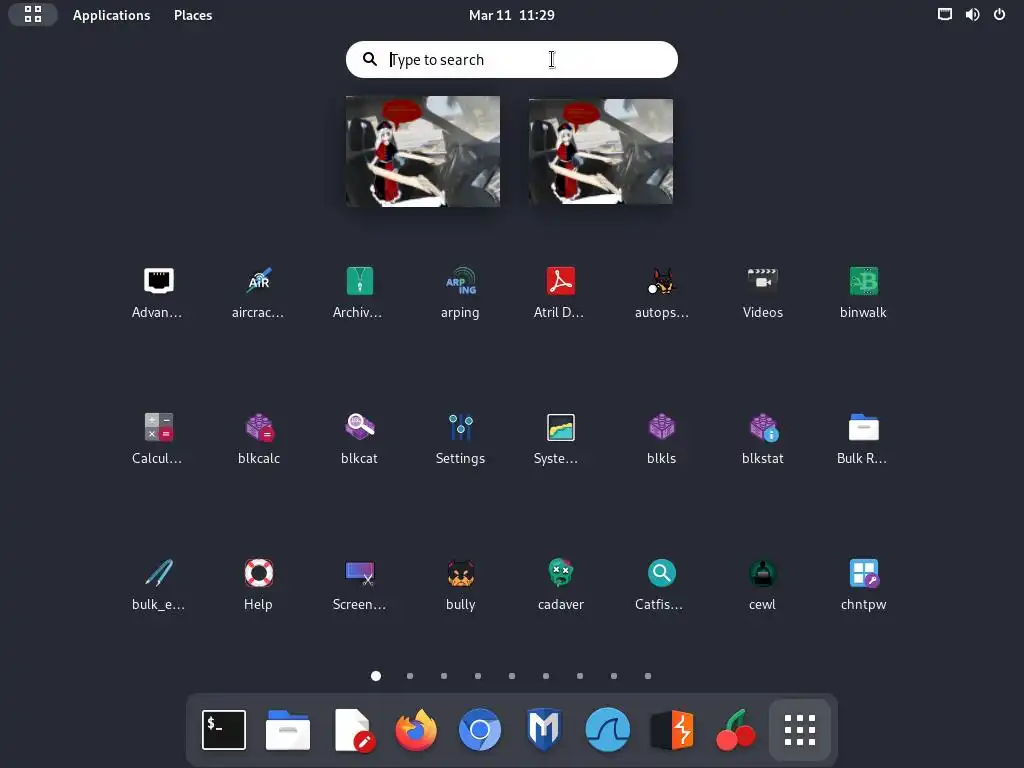1024x768 pixels.
Task: Open the Calculator app
Action: [158, 428]
